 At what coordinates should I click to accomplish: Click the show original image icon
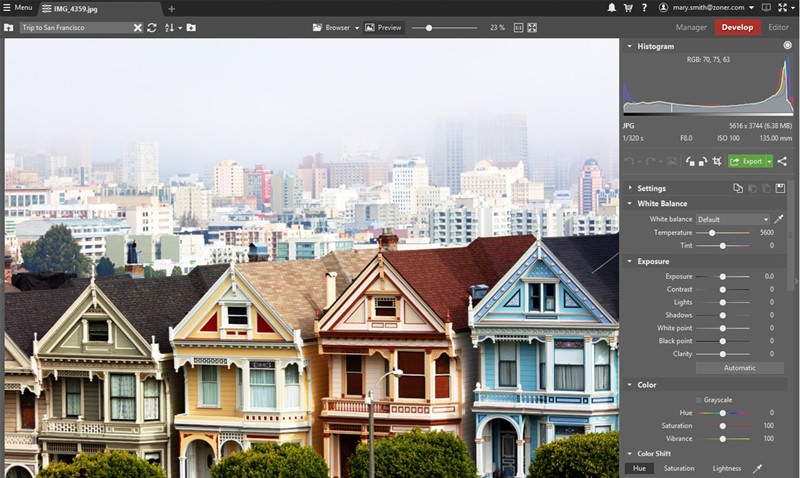tap(672, 162)
